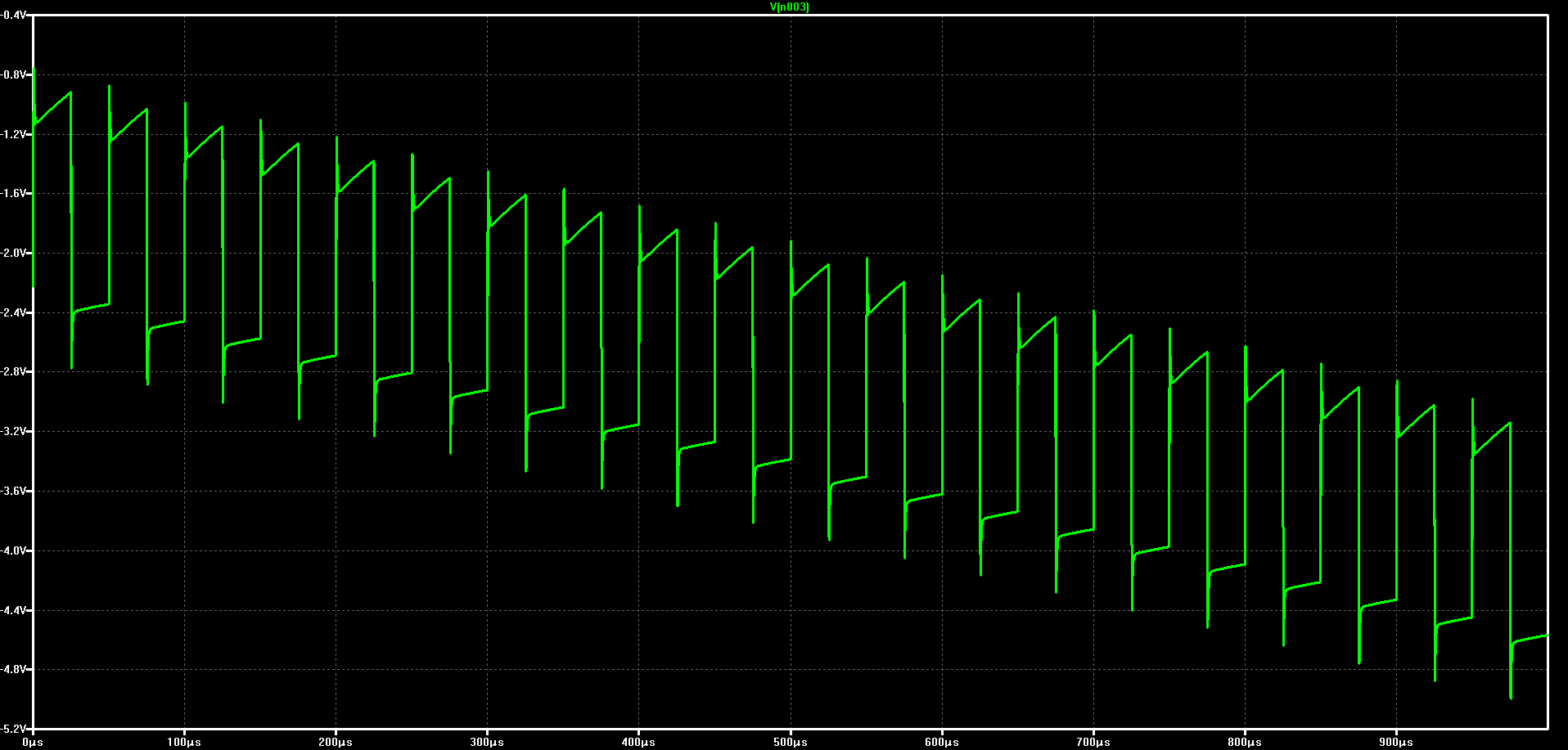The width and height of the screenshot is (1568, 750).
Task: Click the 300µs time axis label
Action: (x=487, y=743)
